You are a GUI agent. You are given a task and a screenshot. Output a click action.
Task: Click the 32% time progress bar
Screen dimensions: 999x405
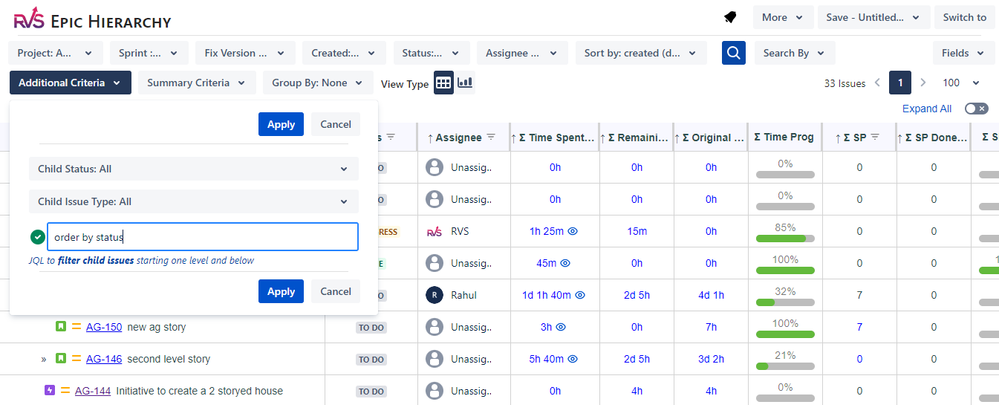click(785, 302)
